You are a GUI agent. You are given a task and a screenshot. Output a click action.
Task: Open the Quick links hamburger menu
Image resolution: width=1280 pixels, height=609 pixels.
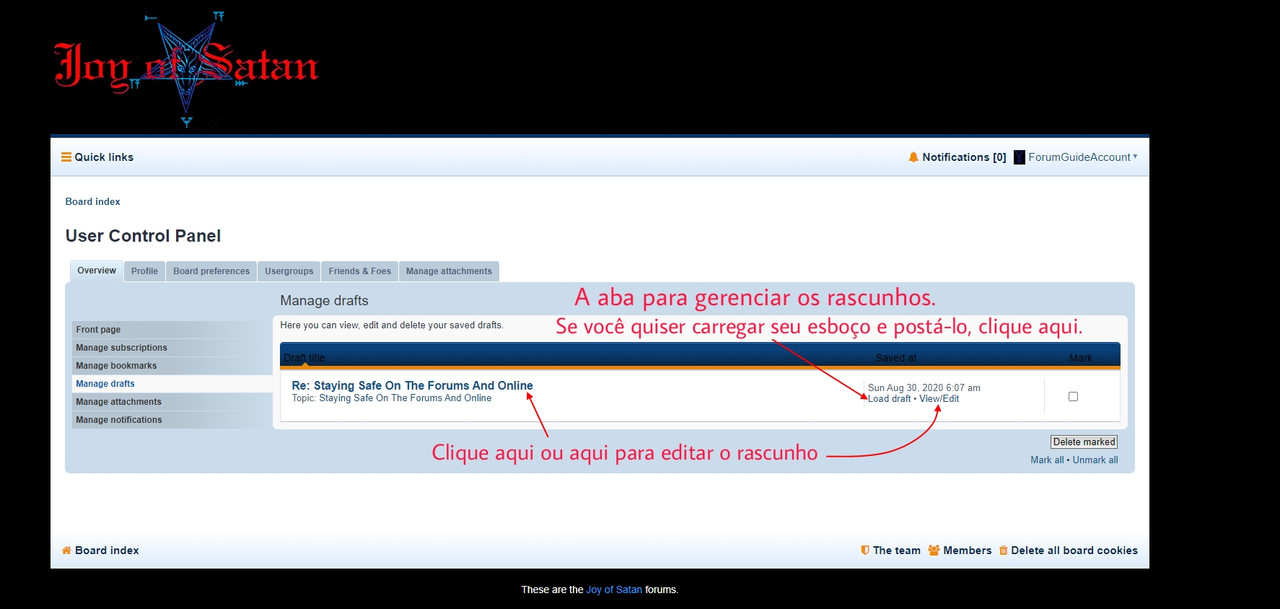97,157
